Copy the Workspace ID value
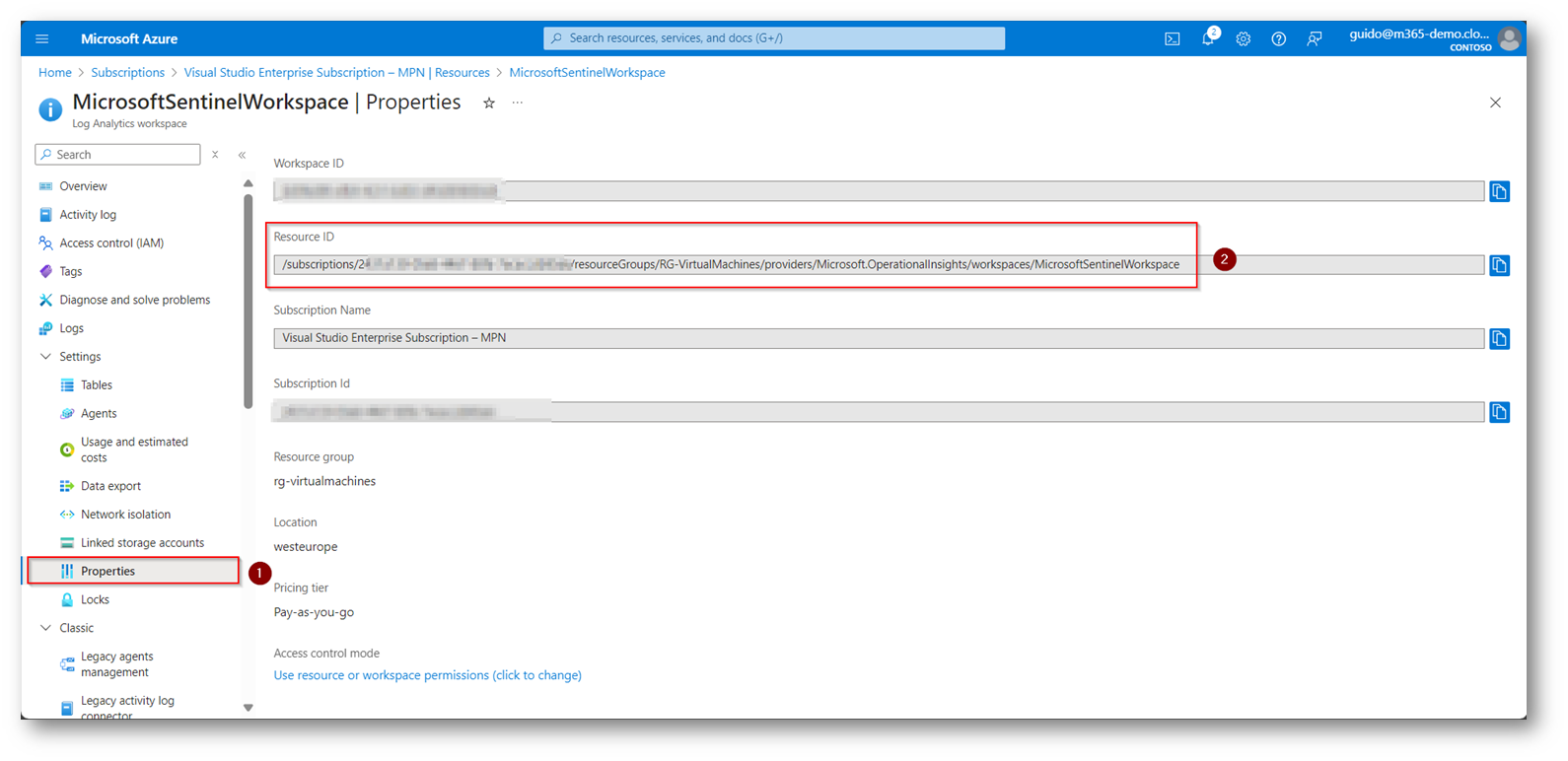 tap(1500, 191)
